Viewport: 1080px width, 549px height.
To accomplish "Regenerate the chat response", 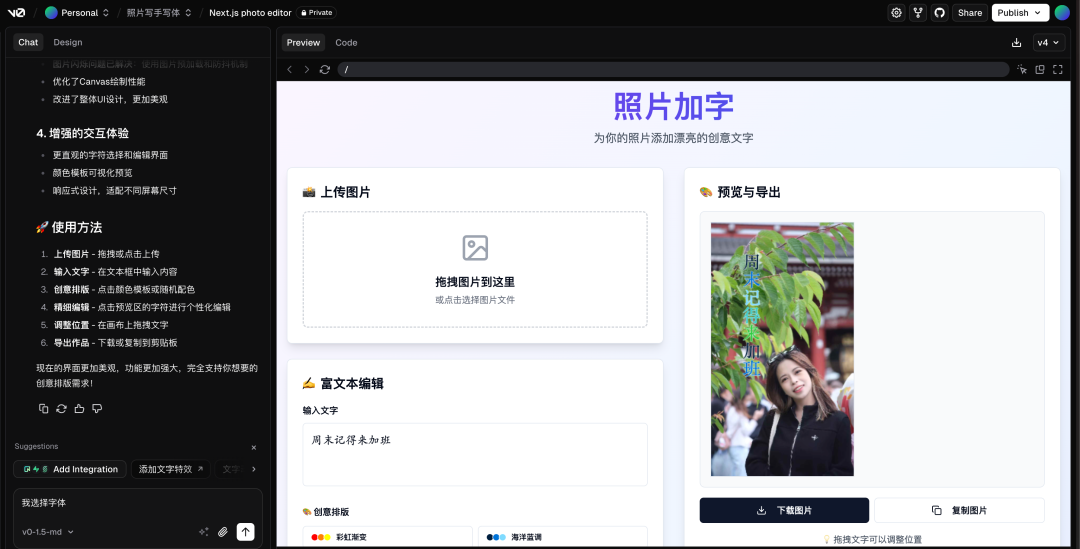I will coord(61,408).
